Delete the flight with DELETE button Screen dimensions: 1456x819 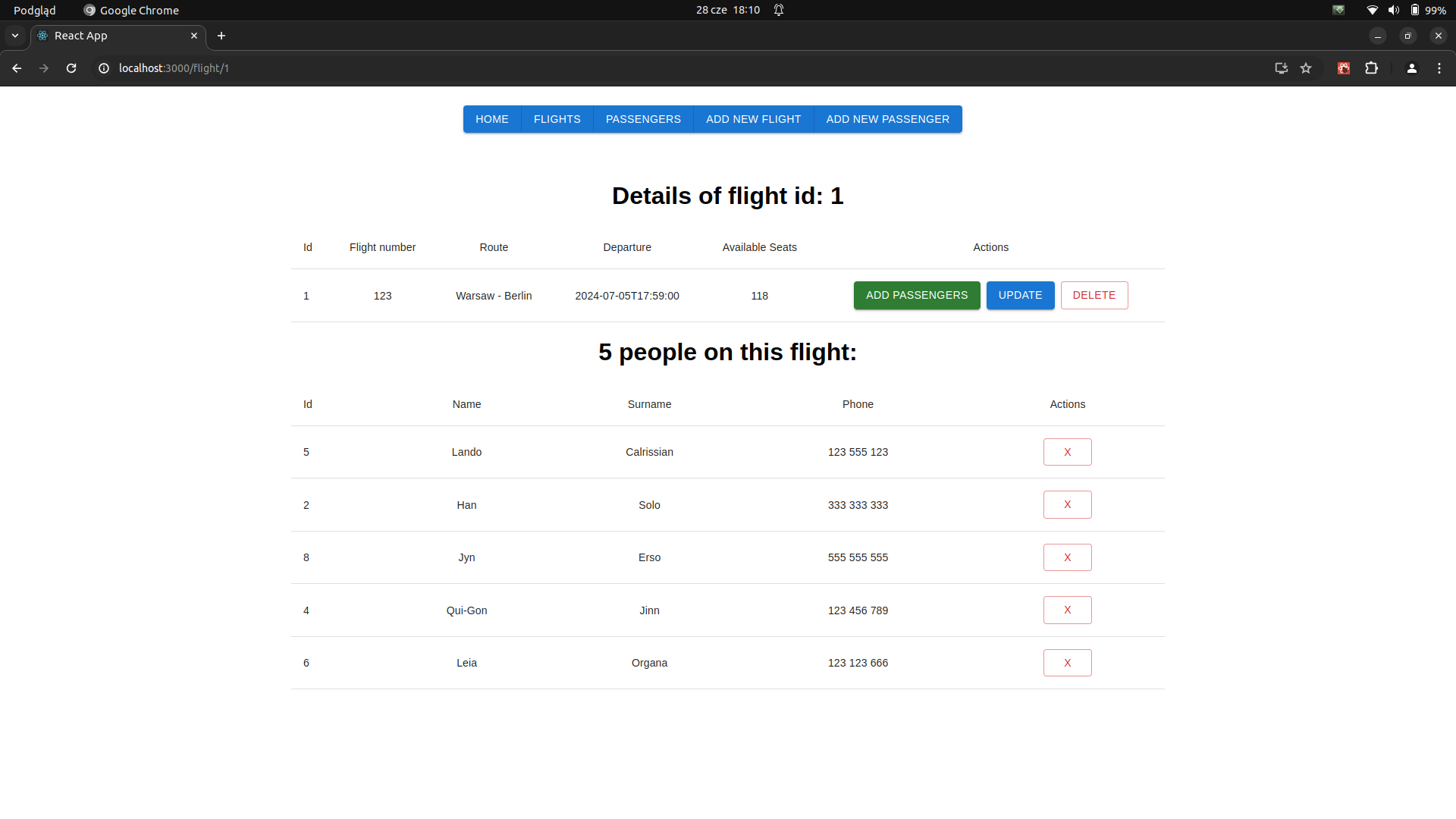click(x=1094, y=295)
